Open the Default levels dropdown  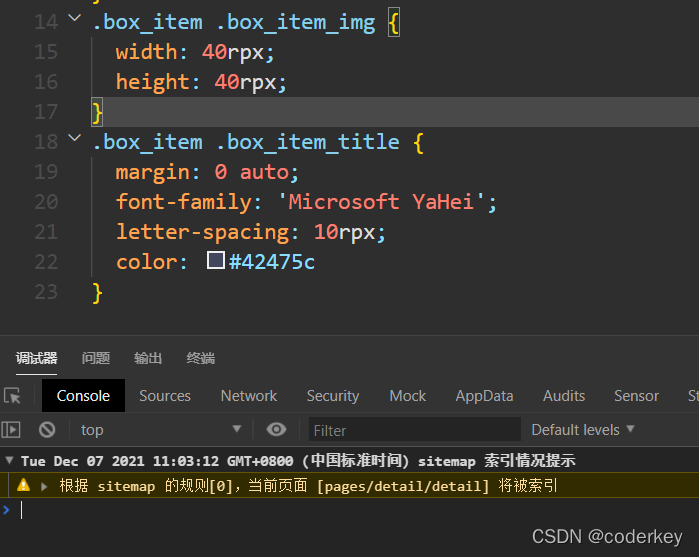coord(583,429)
